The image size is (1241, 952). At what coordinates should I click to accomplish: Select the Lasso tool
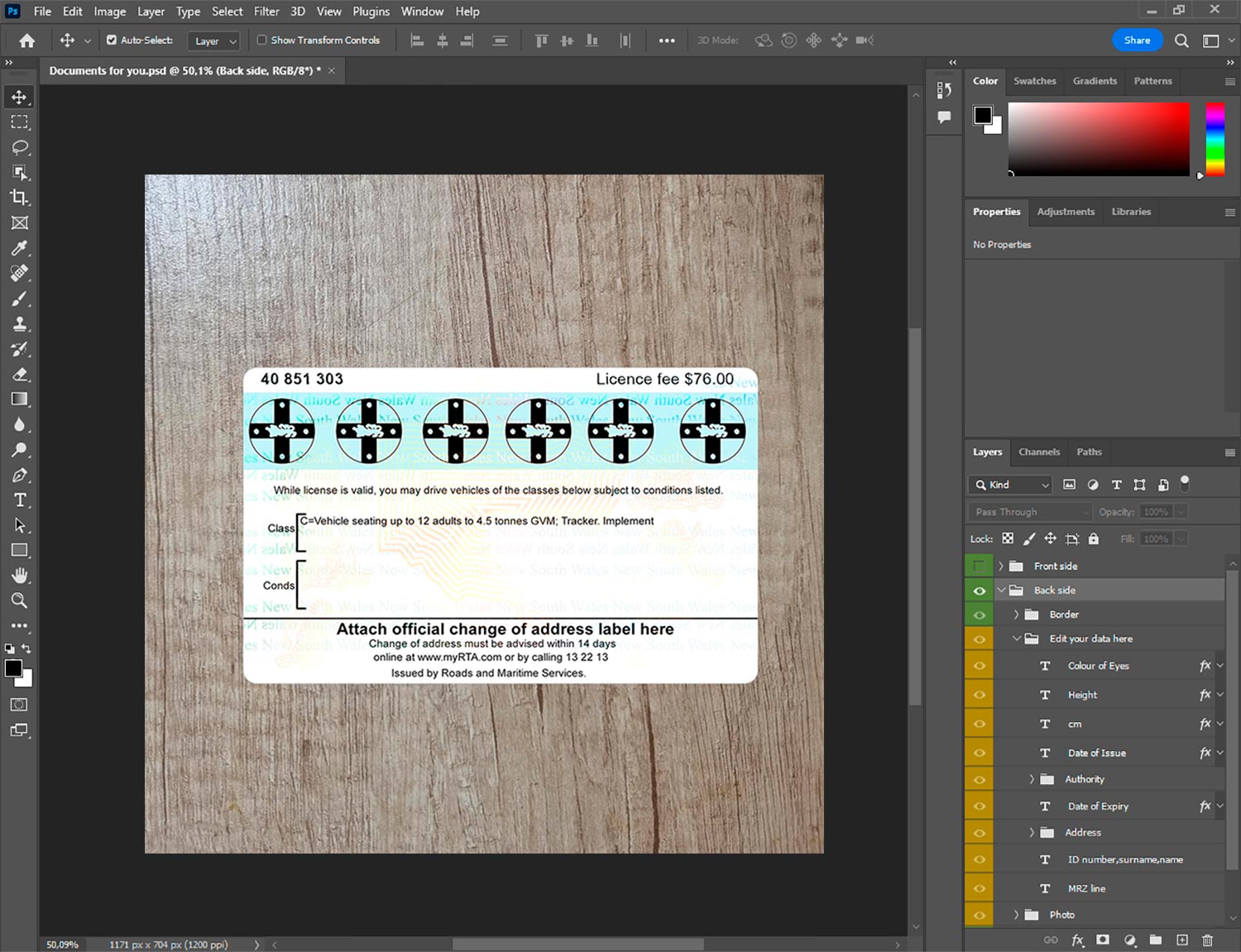click(x=19, y=147)
